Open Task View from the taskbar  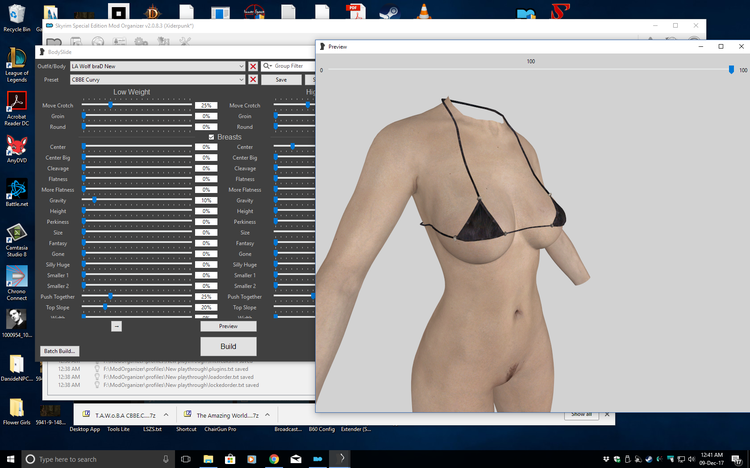tap(186, 459)
